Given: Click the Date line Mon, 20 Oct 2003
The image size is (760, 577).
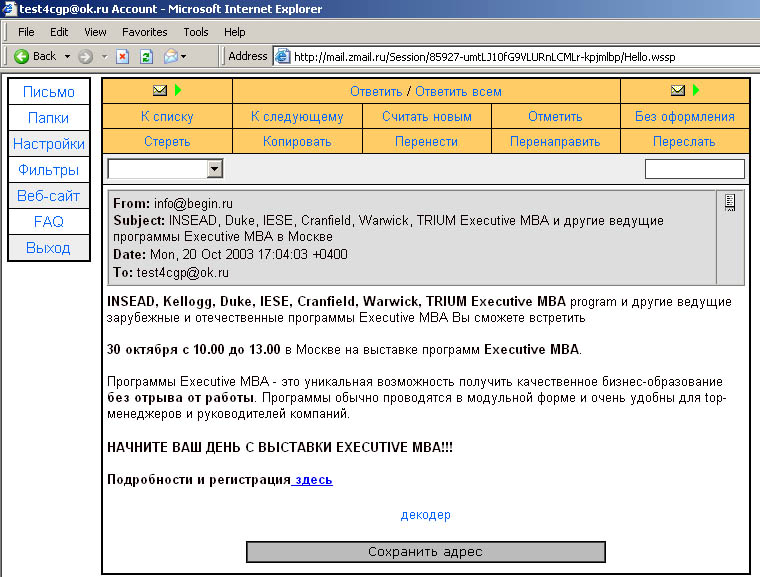Looking at the screenshot, I should point(230,255).
